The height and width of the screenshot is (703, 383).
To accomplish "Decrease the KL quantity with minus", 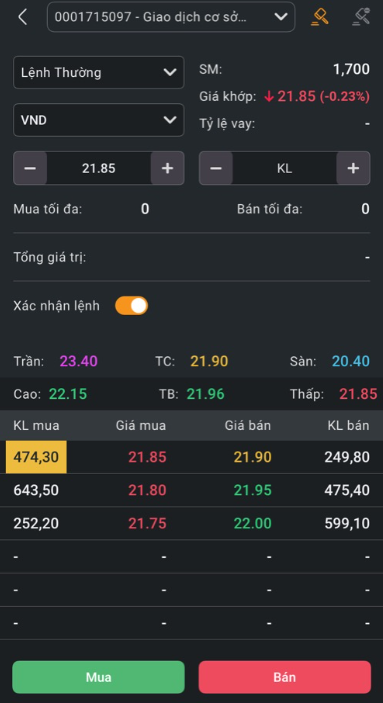I will click(x=216, y=168).
